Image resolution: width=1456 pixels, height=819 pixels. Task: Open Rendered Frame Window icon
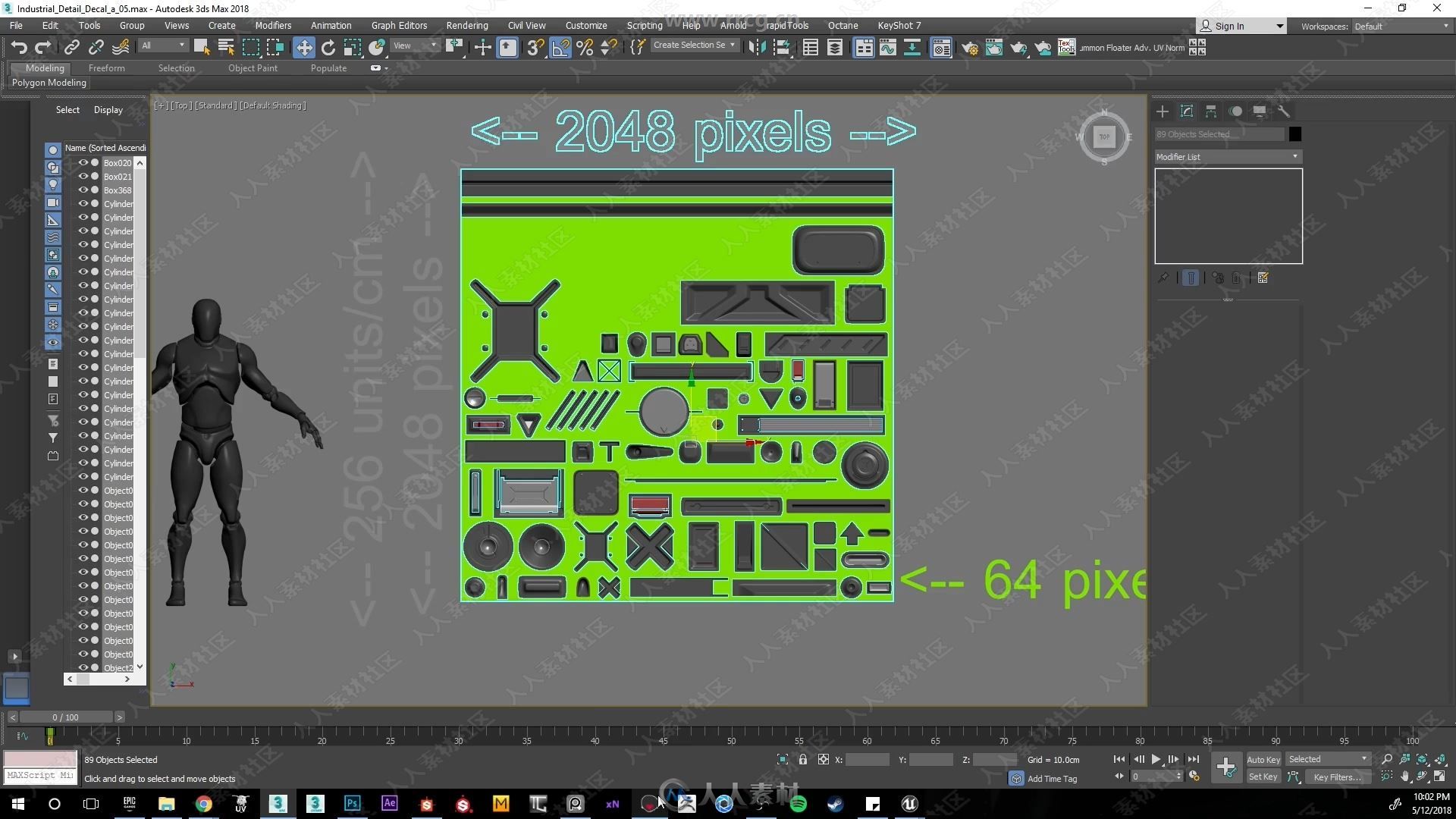994,48
